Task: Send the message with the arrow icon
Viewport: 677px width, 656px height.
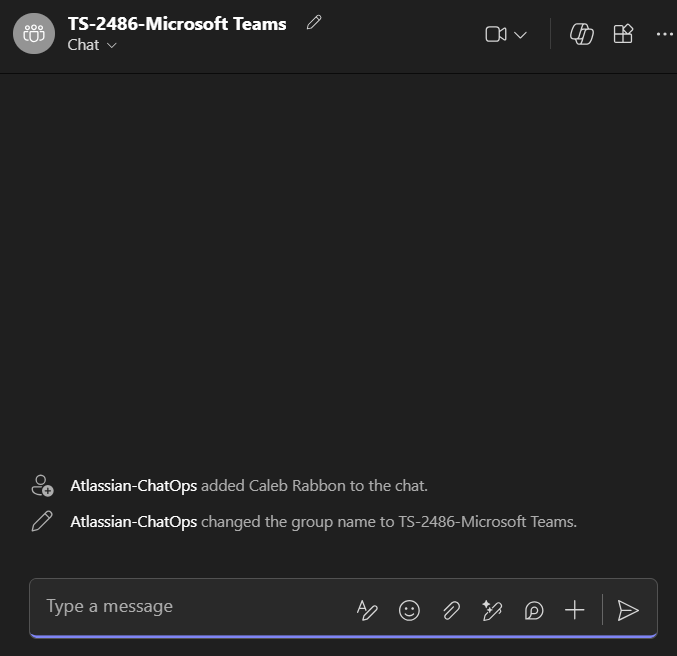Action: (628, 610)
